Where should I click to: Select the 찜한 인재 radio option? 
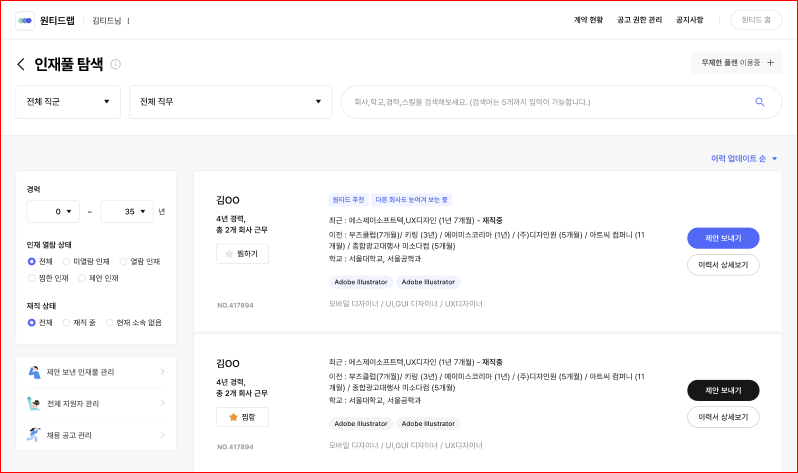point(32,277)
